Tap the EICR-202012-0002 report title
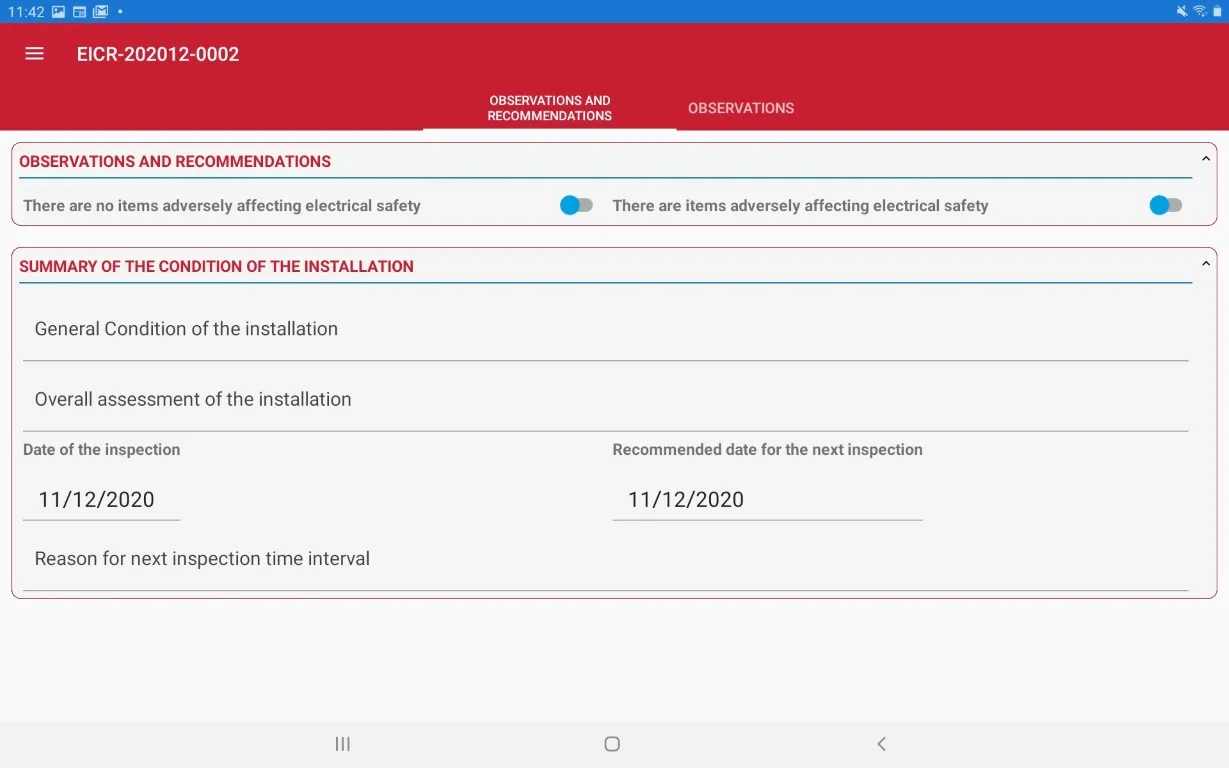Screen dimensions: 1229x768 click(158, 54)
